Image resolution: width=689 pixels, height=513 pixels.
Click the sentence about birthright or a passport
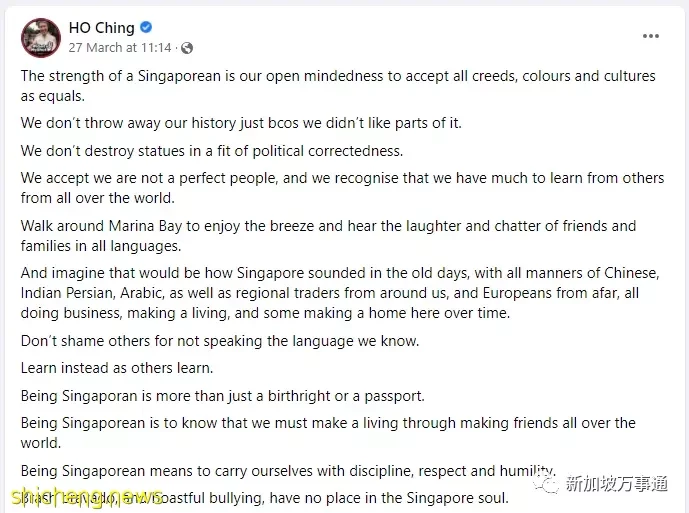[223, 396]
